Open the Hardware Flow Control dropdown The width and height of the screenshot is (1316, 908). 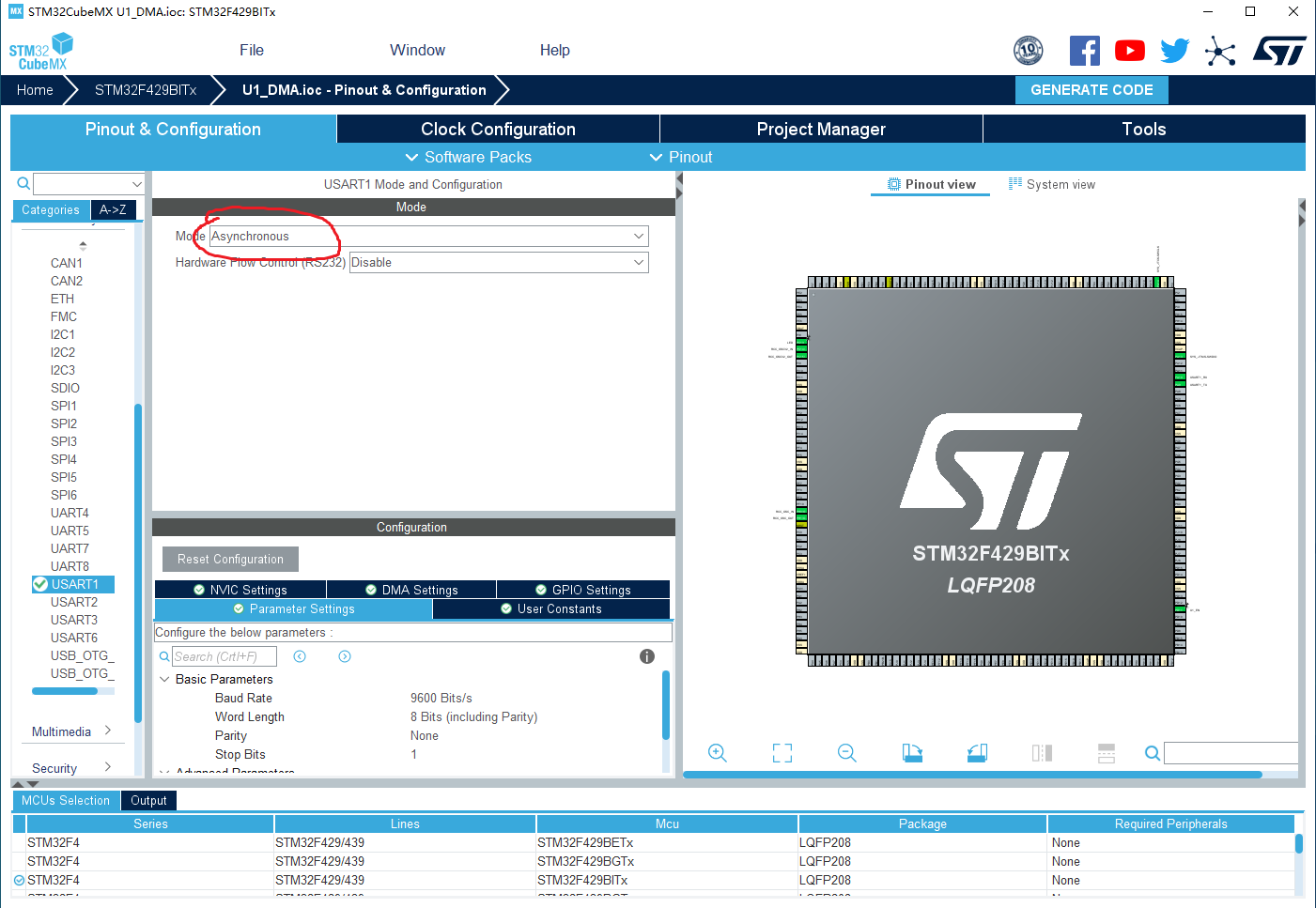638,262
